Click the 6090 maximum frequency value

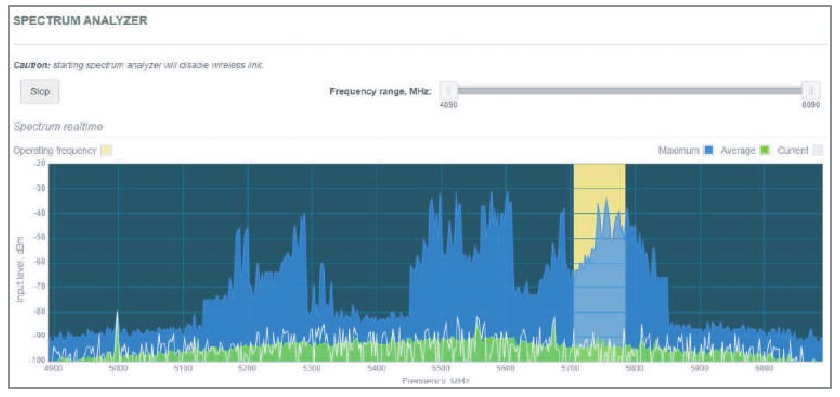[x=811, y=105]
